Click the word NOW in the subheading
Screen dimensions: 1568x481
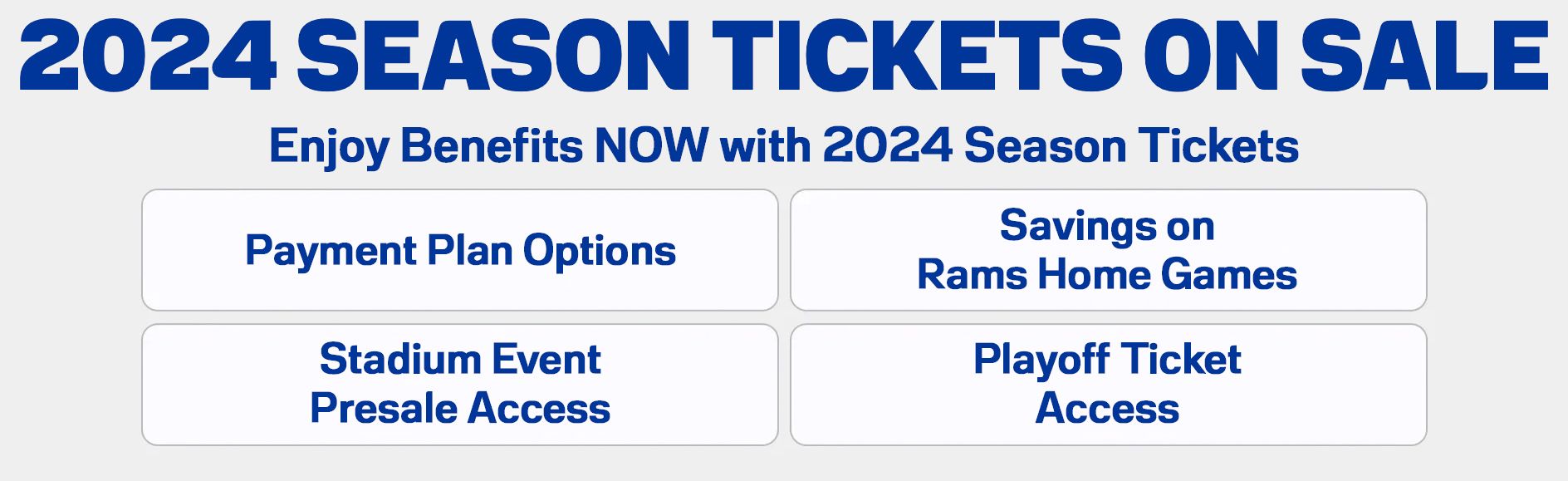(652, 145)
